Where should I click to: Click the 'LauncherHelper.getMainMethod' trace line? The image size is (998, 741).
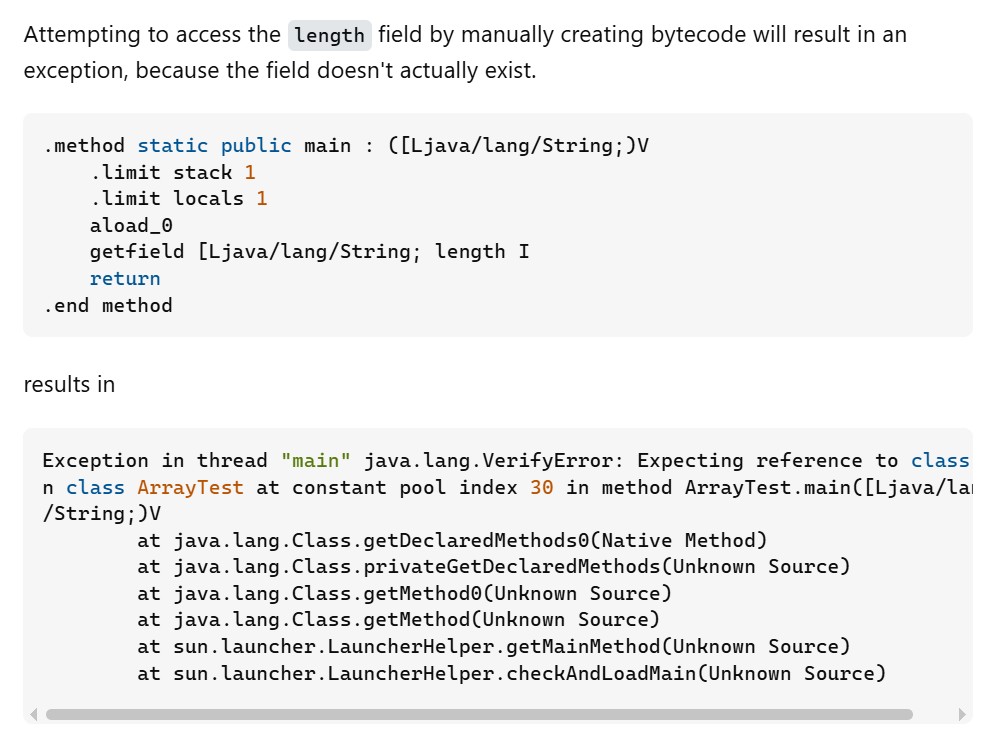coord(494,647)
